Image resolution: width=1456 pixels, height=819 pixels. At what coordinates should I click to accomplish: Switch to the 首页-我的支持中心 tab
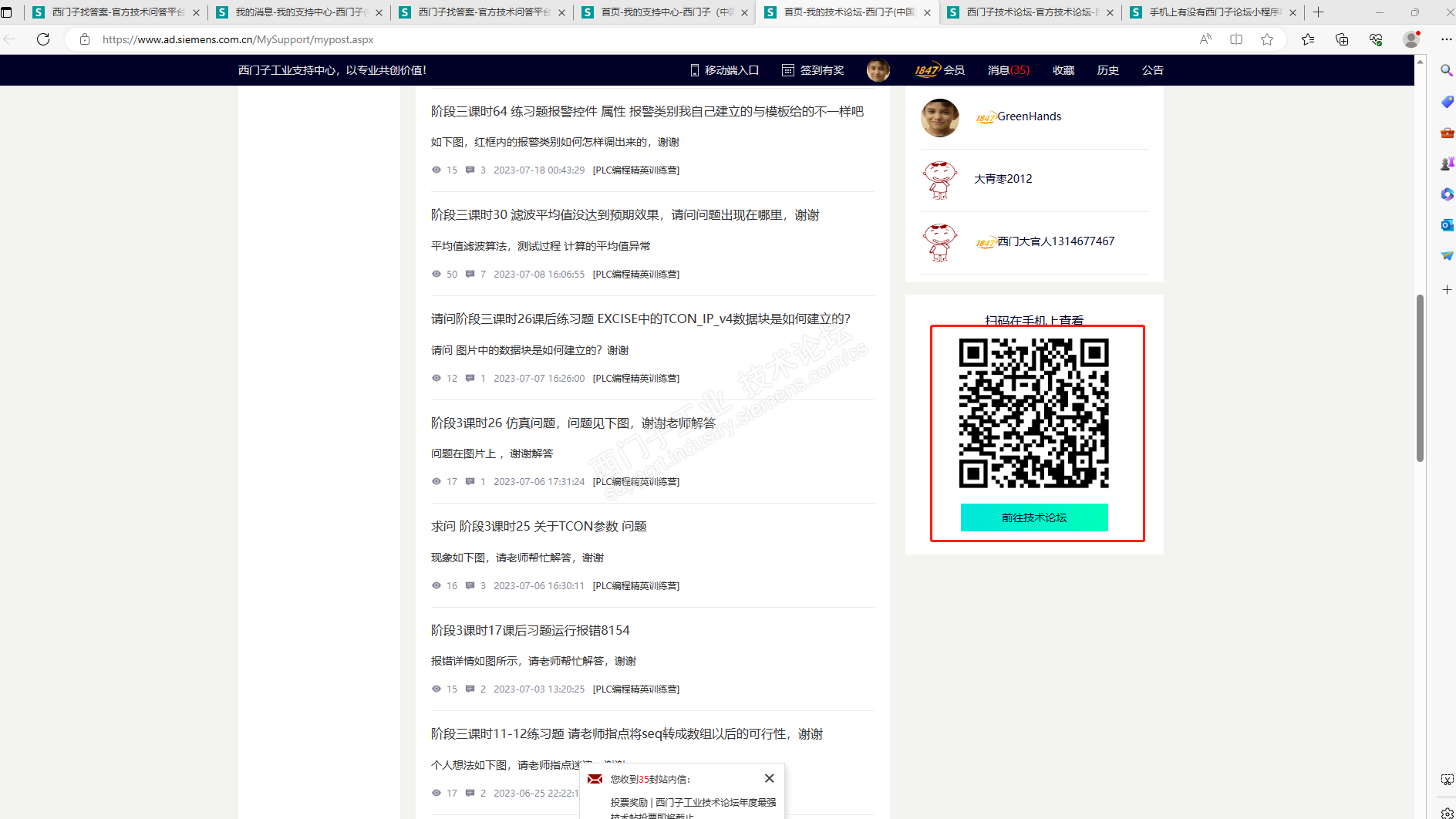click(x=665, y=12)
